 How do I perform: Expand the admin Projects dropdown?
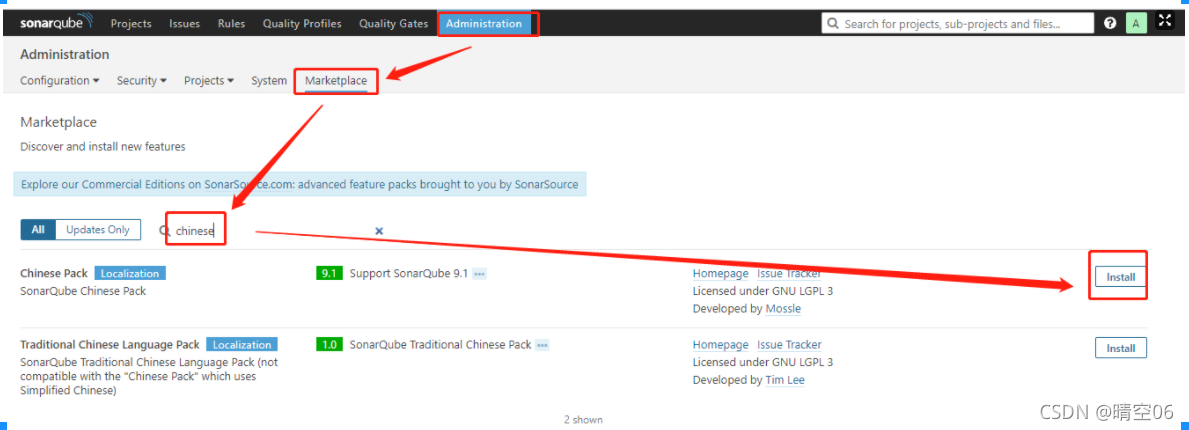(x=209, y=80)
